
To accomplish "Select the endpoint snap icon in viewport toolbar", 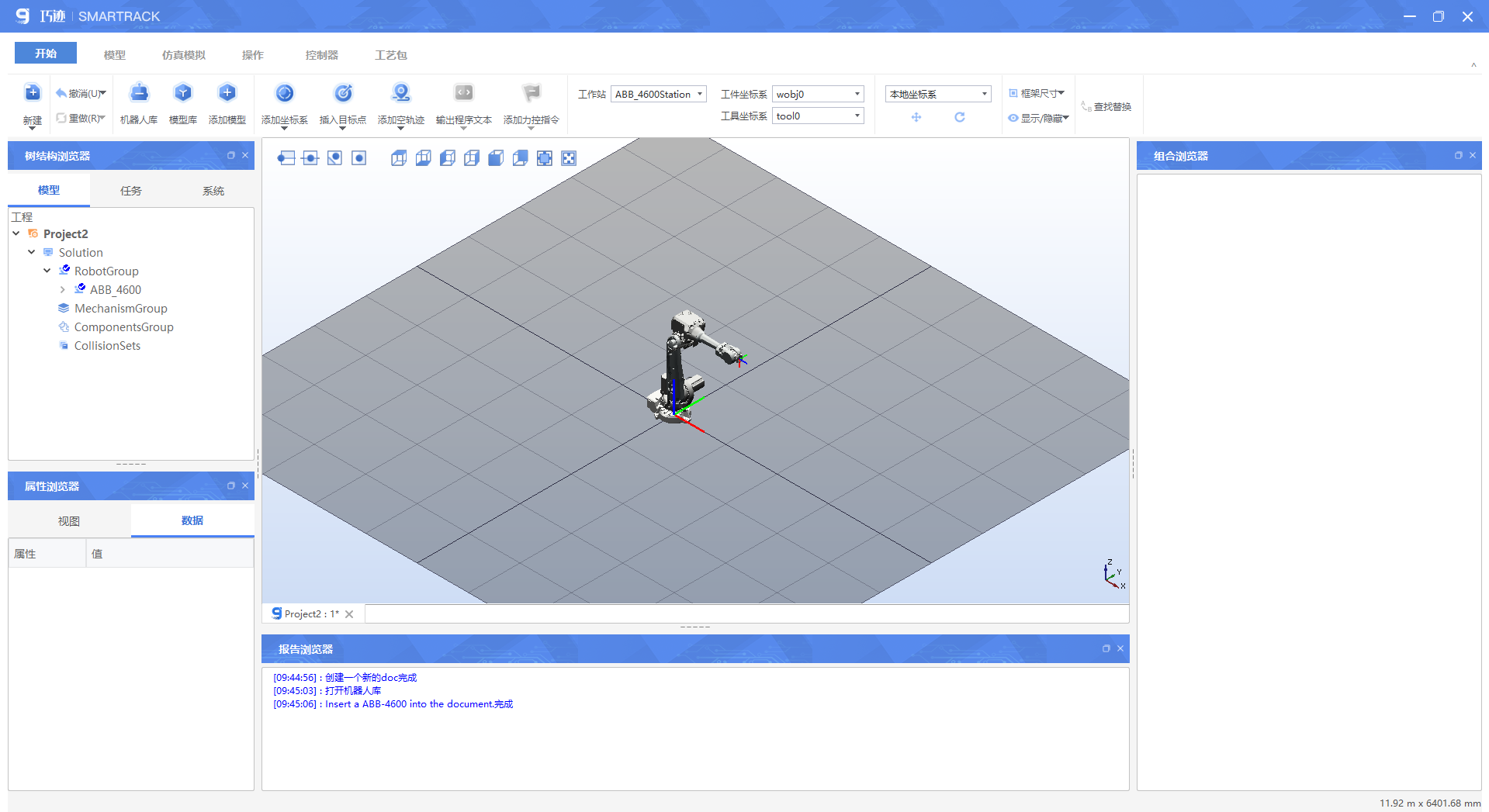I will point(286,158).
